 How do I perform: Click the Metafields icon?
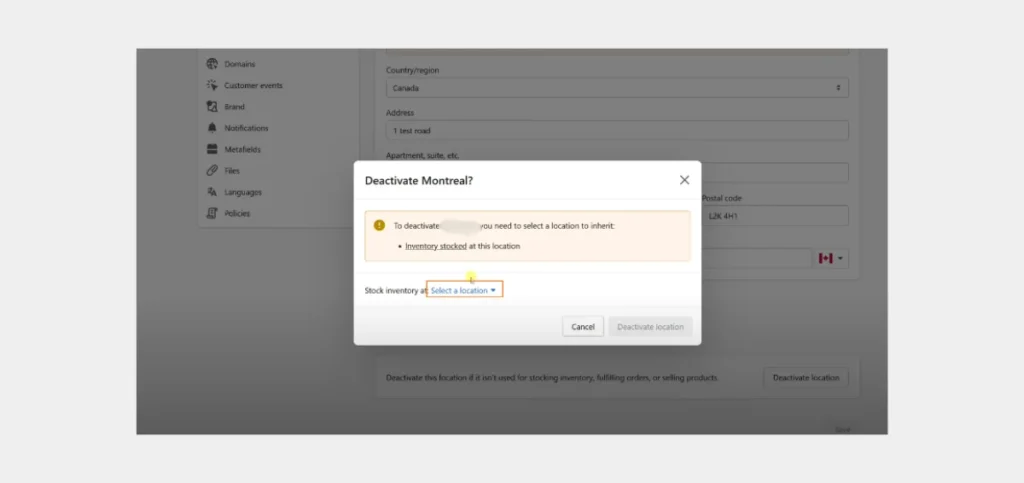click(212, 149)
